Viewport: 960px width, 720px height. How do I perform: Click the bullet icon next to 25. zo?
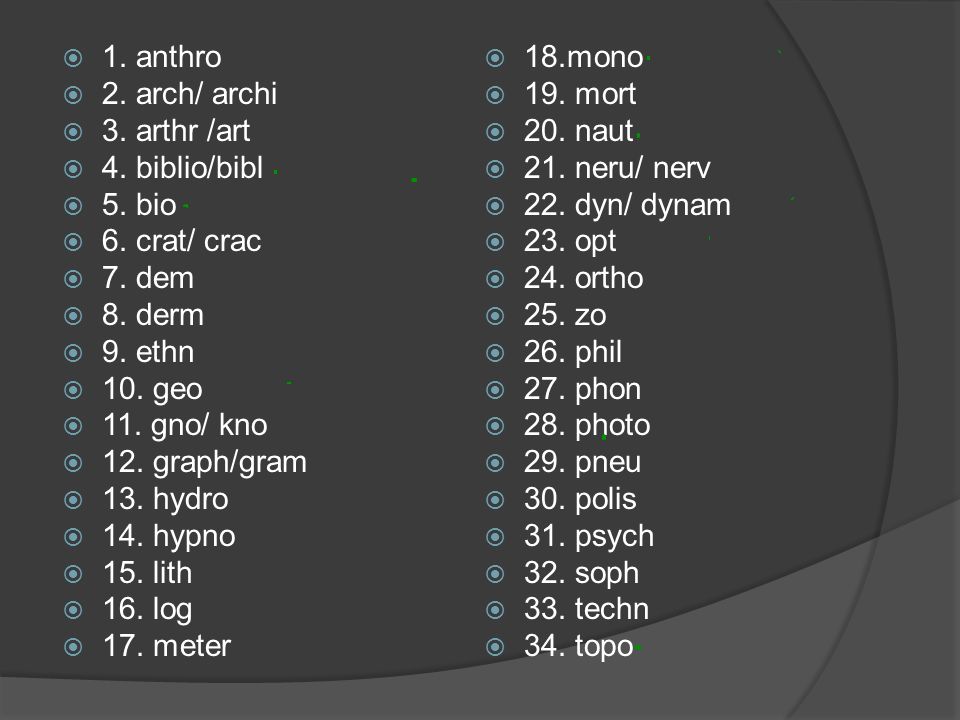click(495, 316)
